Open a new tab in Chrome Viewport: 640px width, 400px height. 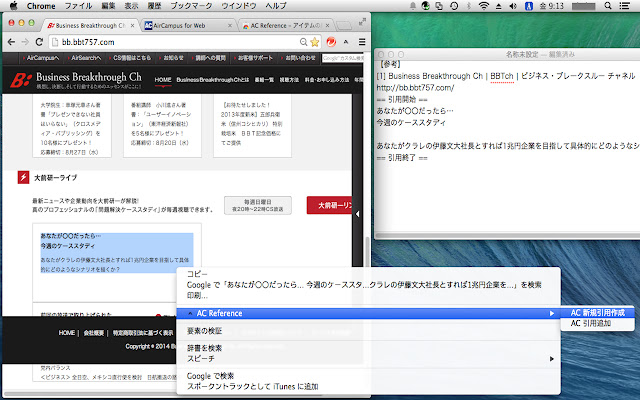[344, 25]
